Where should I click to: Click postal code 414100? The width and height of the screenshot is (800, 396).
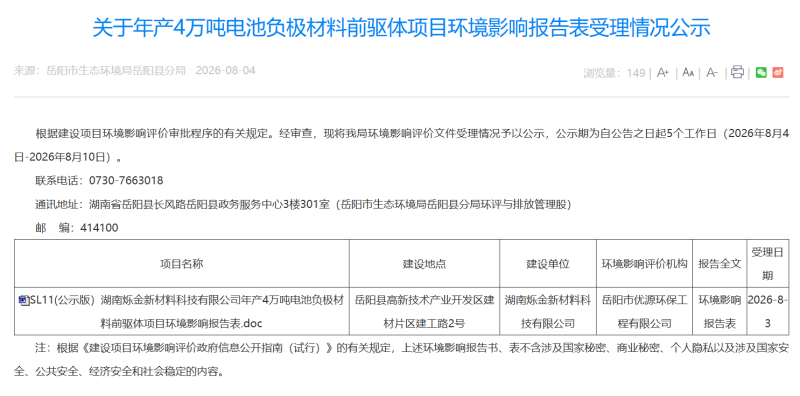[x=99, y=228]
